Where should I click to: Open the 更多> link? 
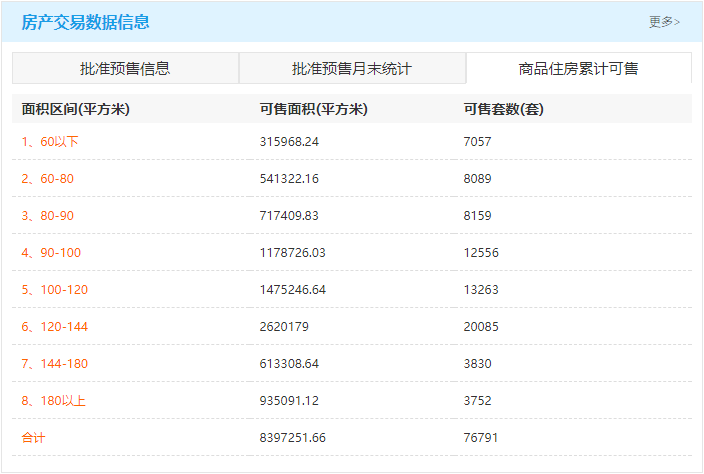click(664, 22)
